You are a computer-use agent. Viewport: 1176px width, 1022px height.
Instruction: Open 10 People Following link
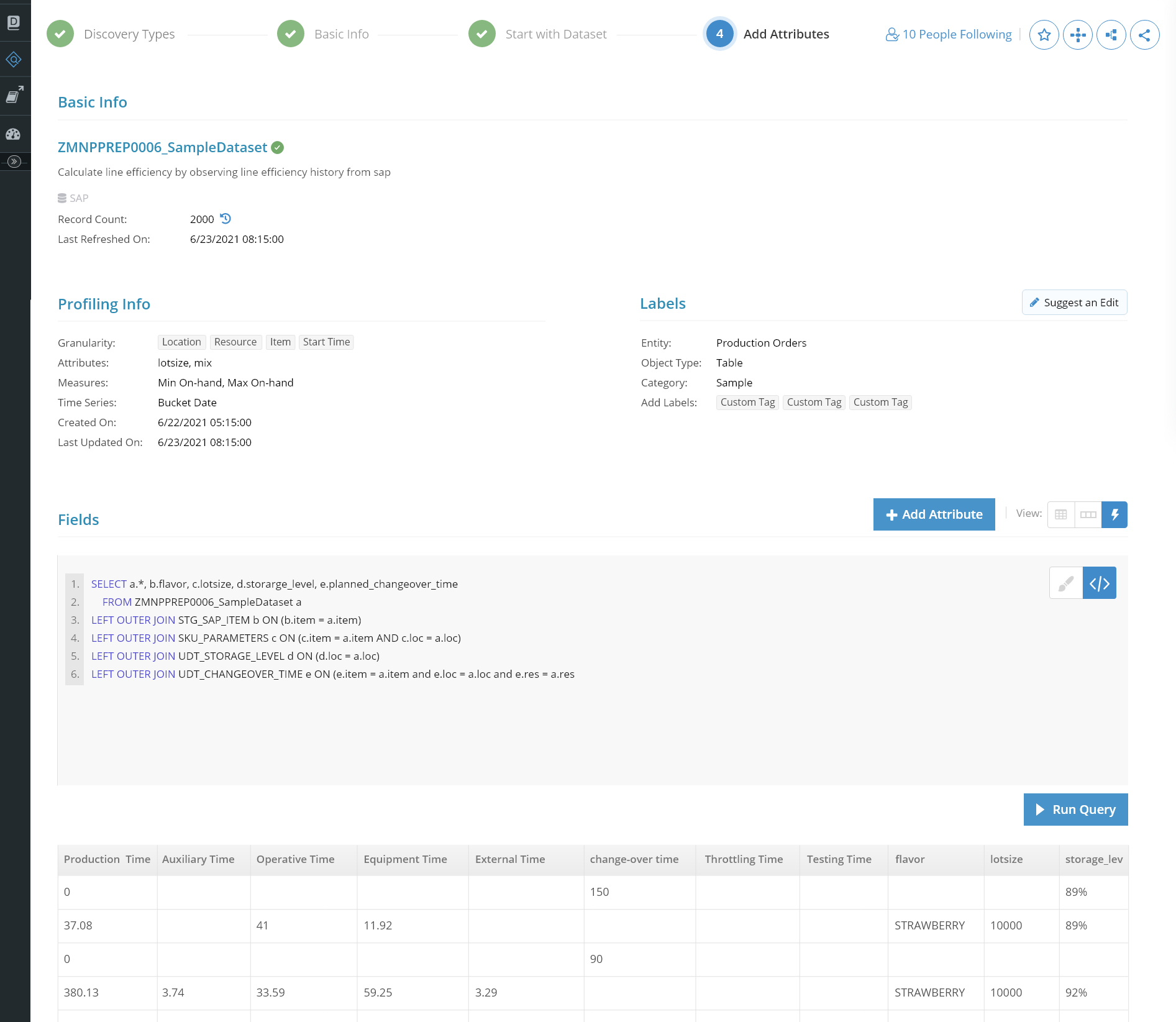[x=949, y=35]
